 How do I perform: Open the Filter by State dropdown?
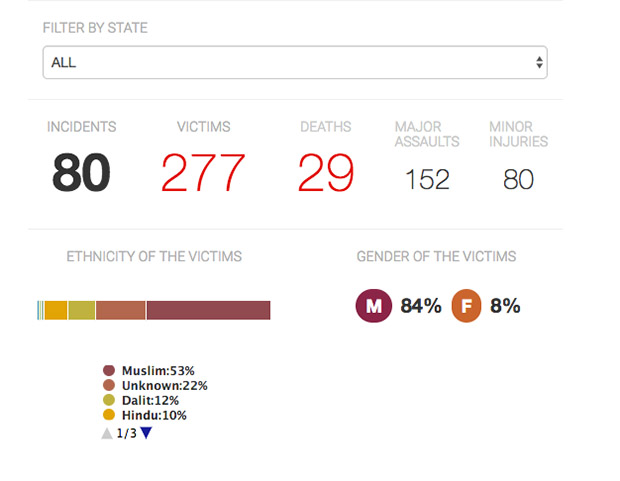pos(295,62)
